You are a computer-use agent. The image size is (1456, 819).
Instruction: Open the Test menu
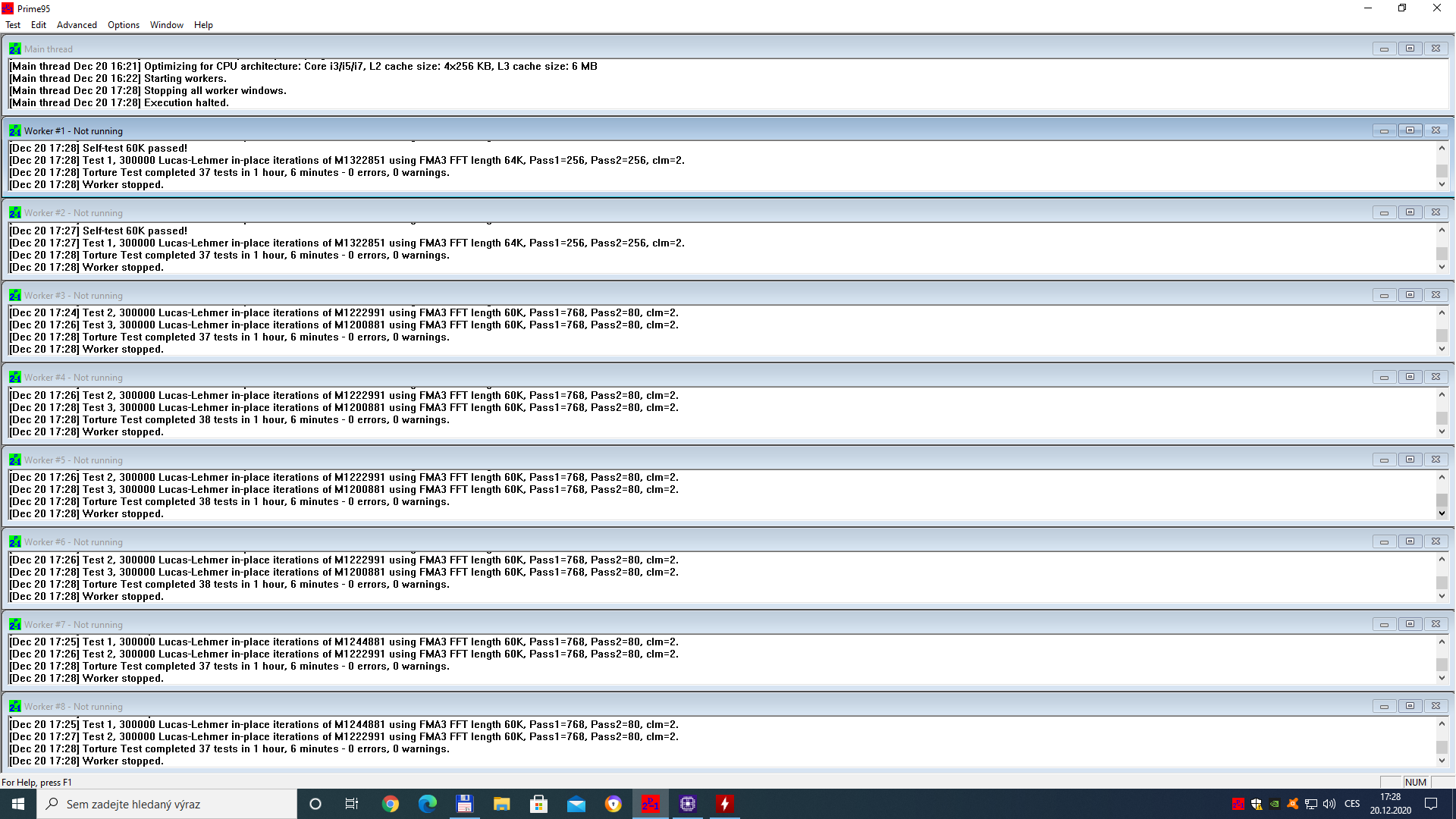pyautogui.click(x=13, y=25)
